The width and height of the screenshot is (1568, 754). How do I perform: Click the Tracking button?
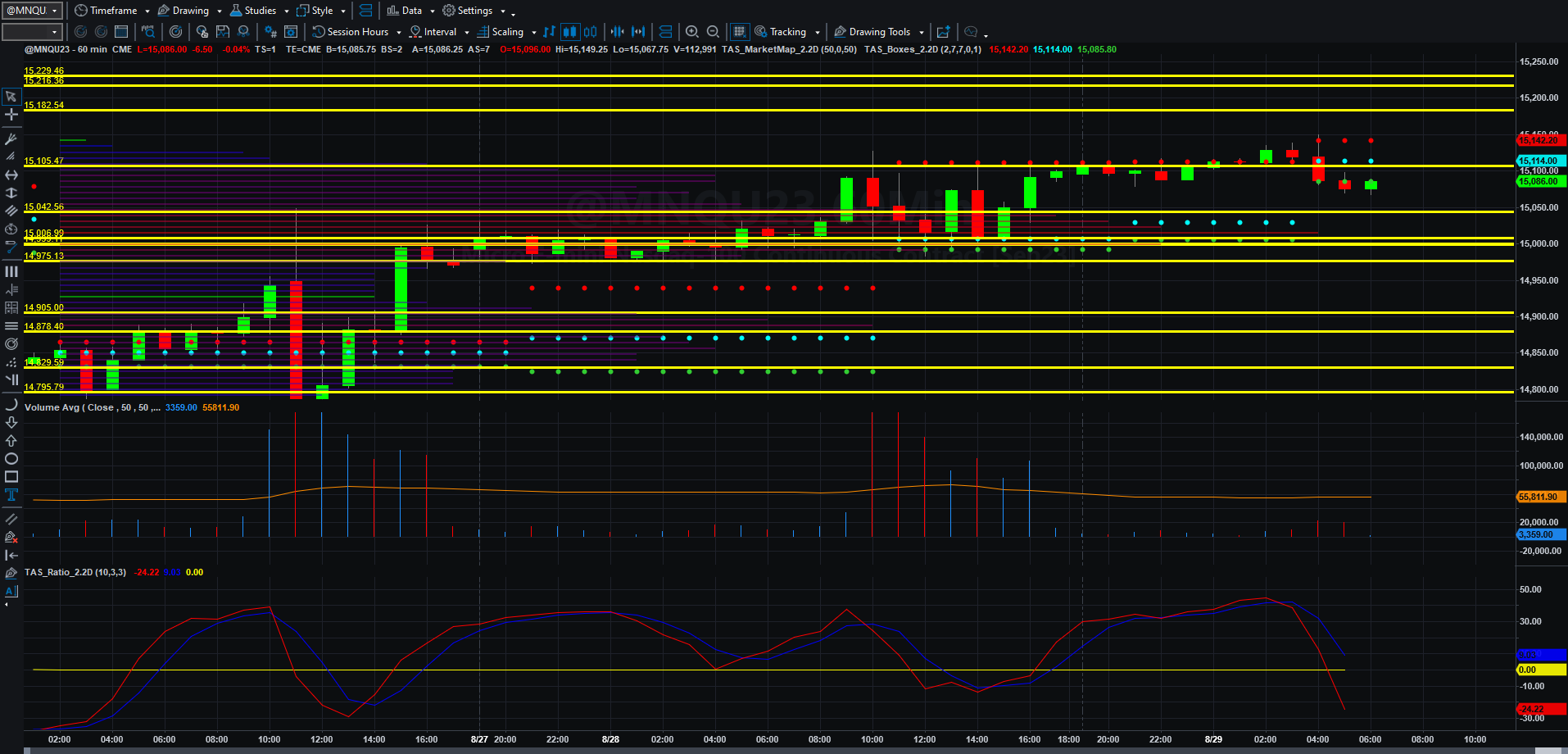pos(787,32)
